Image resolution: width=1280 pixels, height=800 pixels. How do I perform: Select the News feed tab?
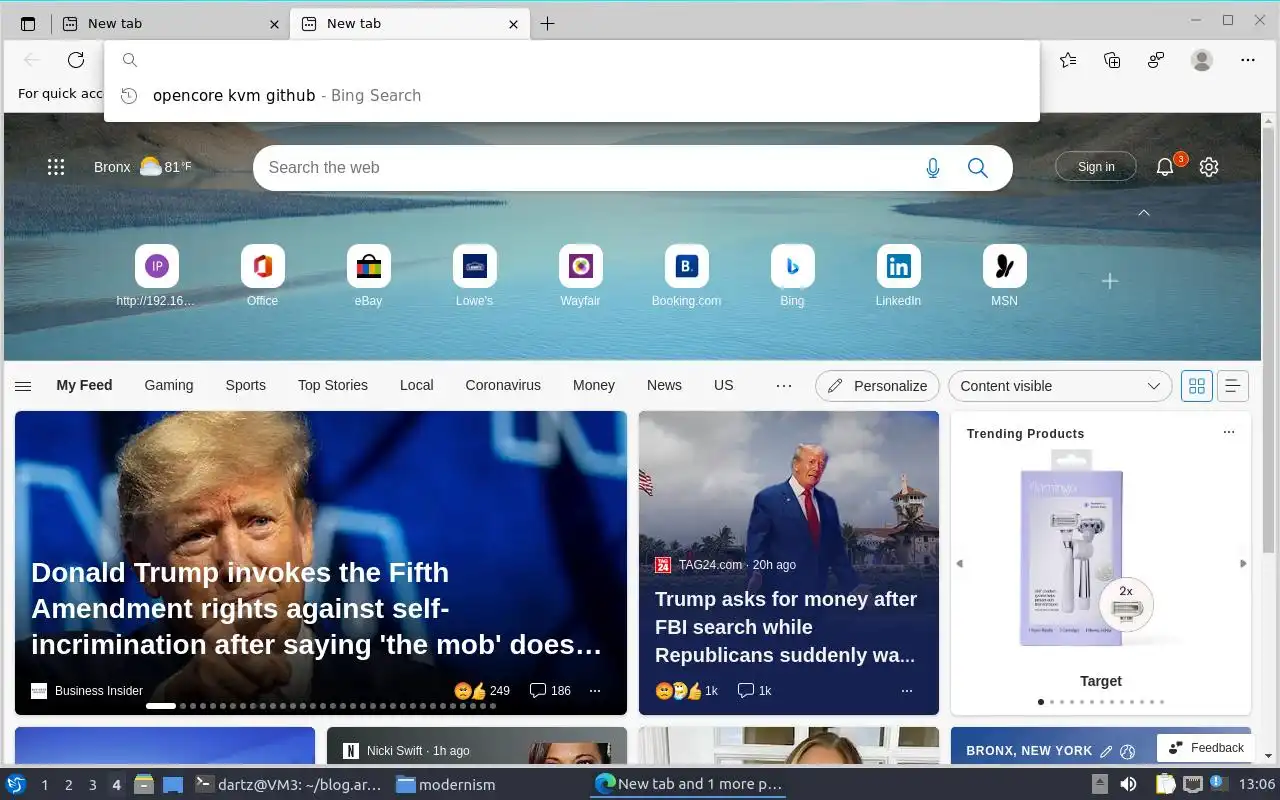click(664, 385)
